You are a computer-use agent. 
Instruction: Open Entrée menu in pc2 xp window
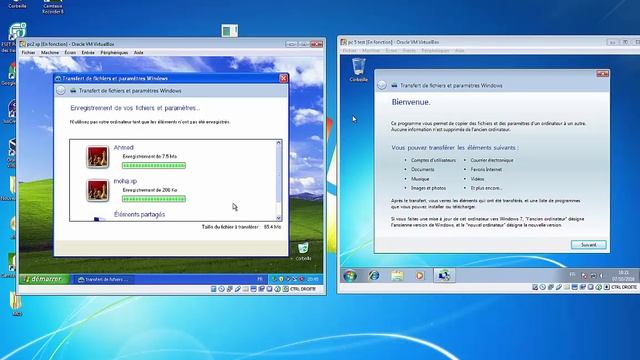(x=88, y=53)
